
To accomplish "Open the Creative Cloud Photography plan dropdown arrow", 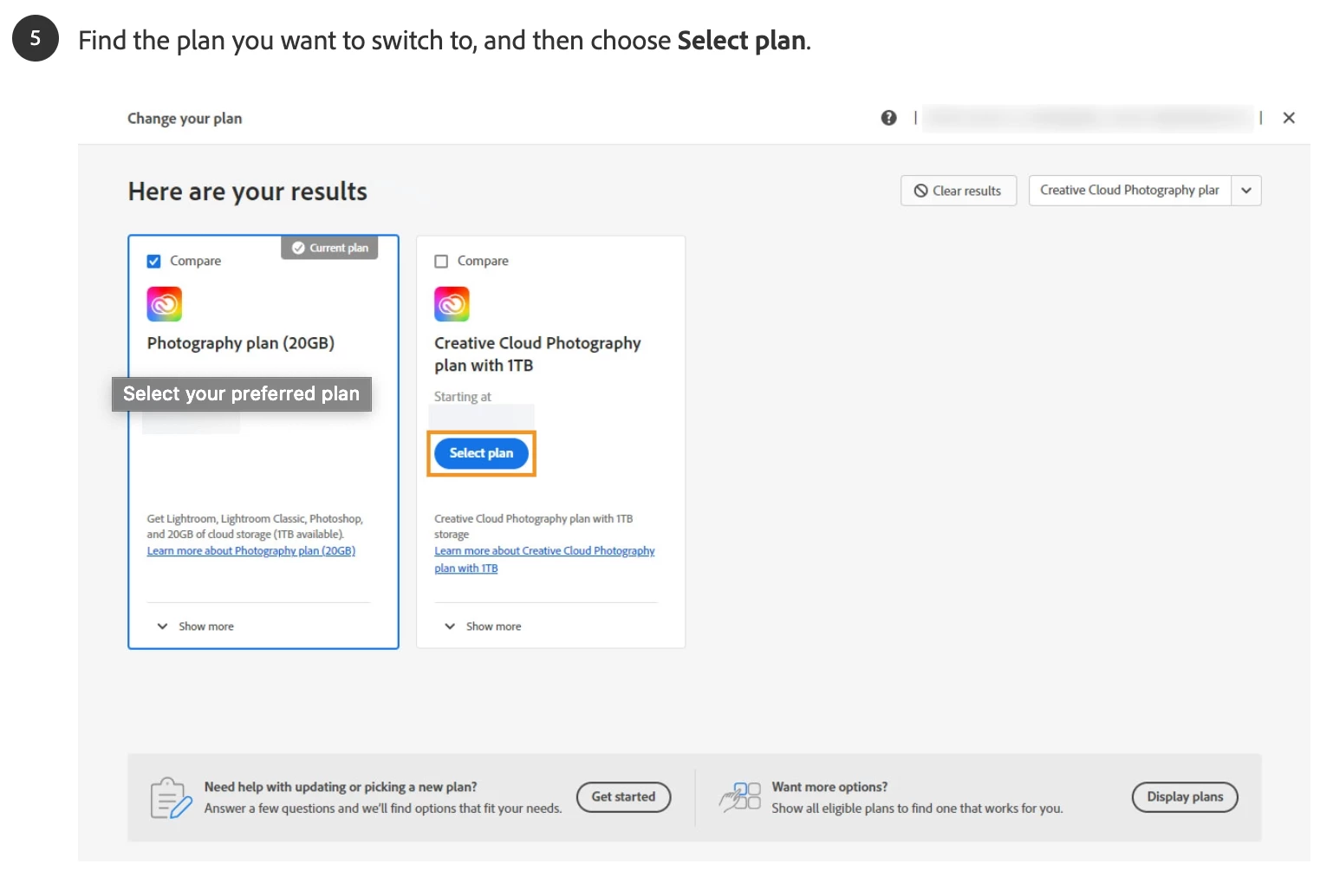I will [1246, 191].
